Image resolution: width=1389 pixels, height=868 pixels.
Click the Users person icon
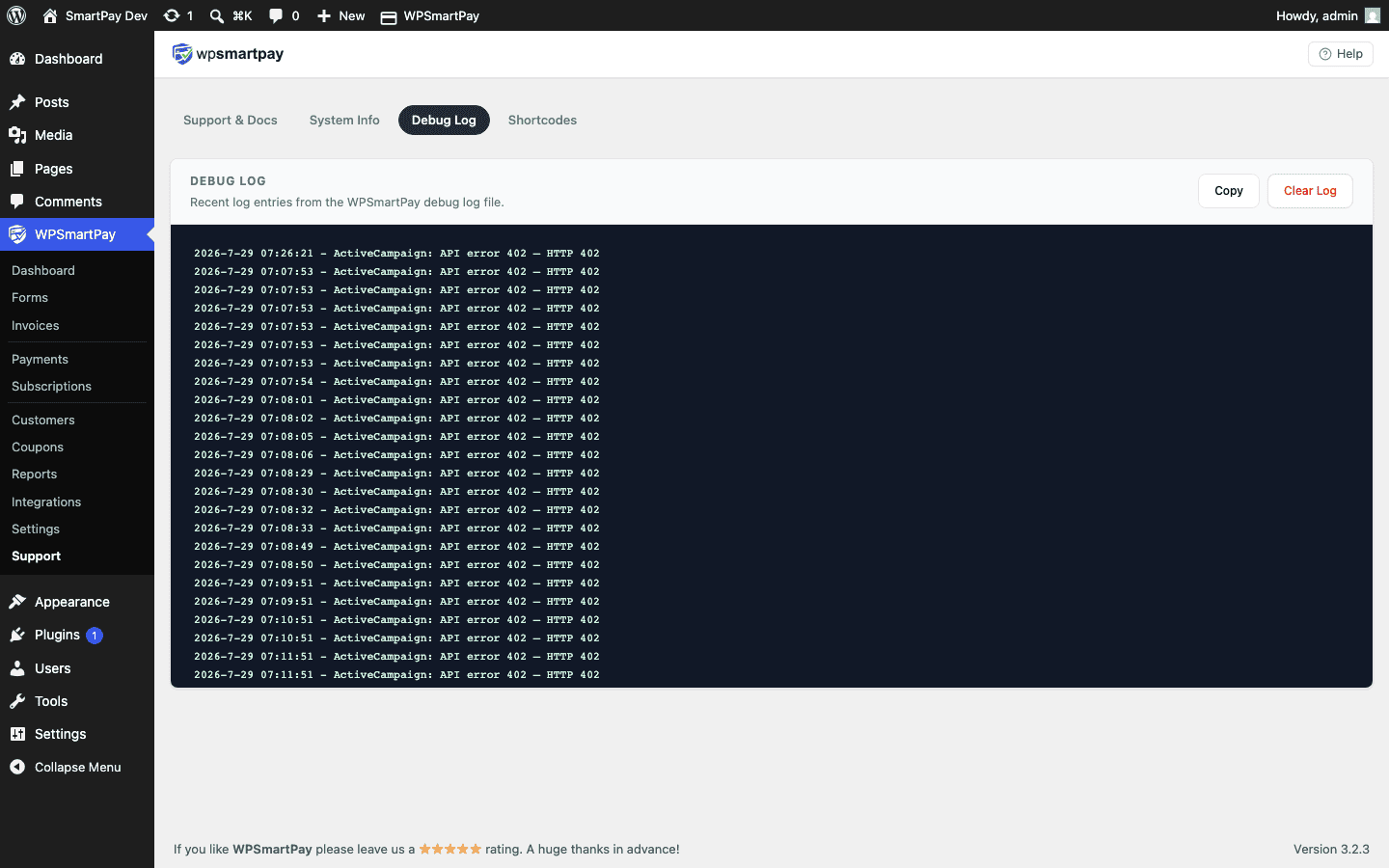click(17, 668)
